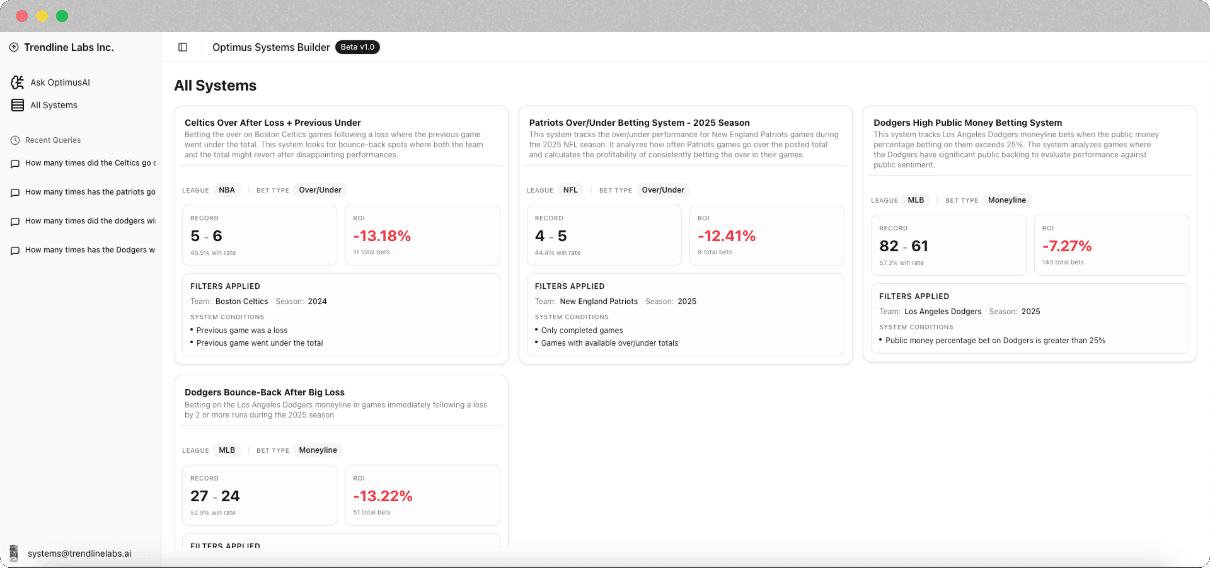Open Celtics Over After Loss system card

coord(259,123)
